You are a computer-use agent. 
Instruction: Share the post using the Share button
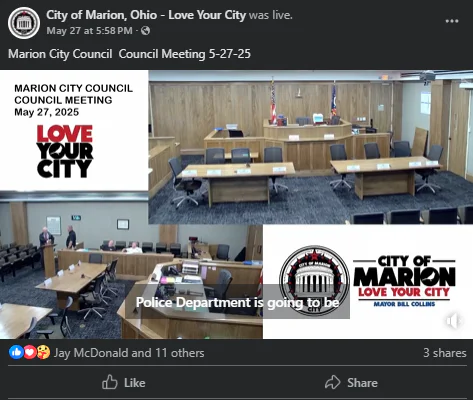click(x=351, y=383)
